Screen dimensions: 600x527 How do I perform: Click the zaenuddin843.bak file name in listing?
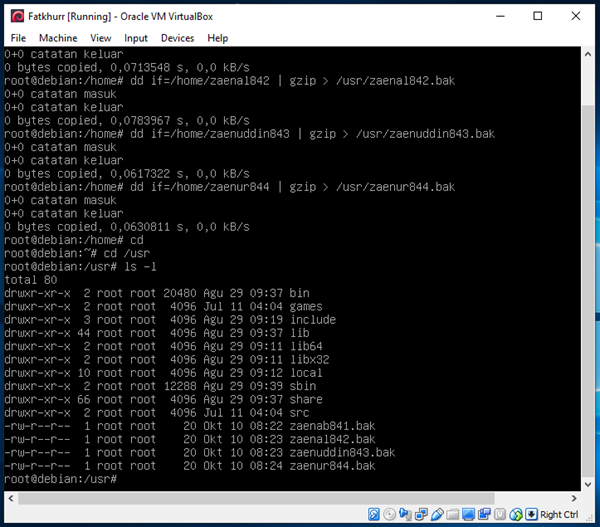(342, 453)
